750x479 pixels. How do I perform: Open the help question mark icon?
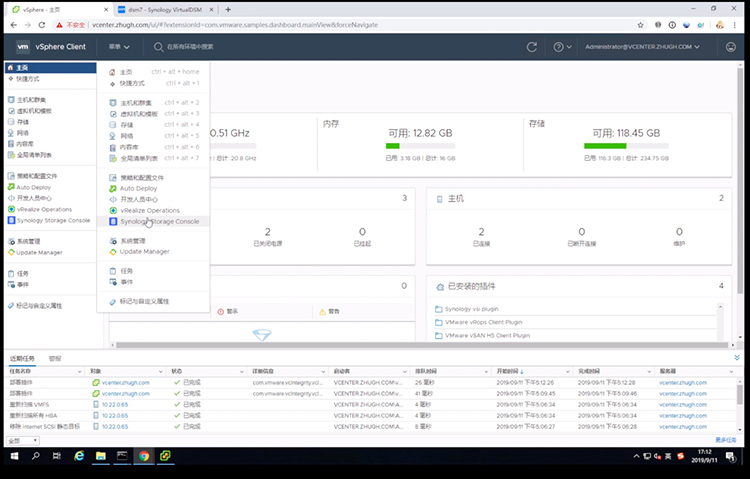point(558,47)
